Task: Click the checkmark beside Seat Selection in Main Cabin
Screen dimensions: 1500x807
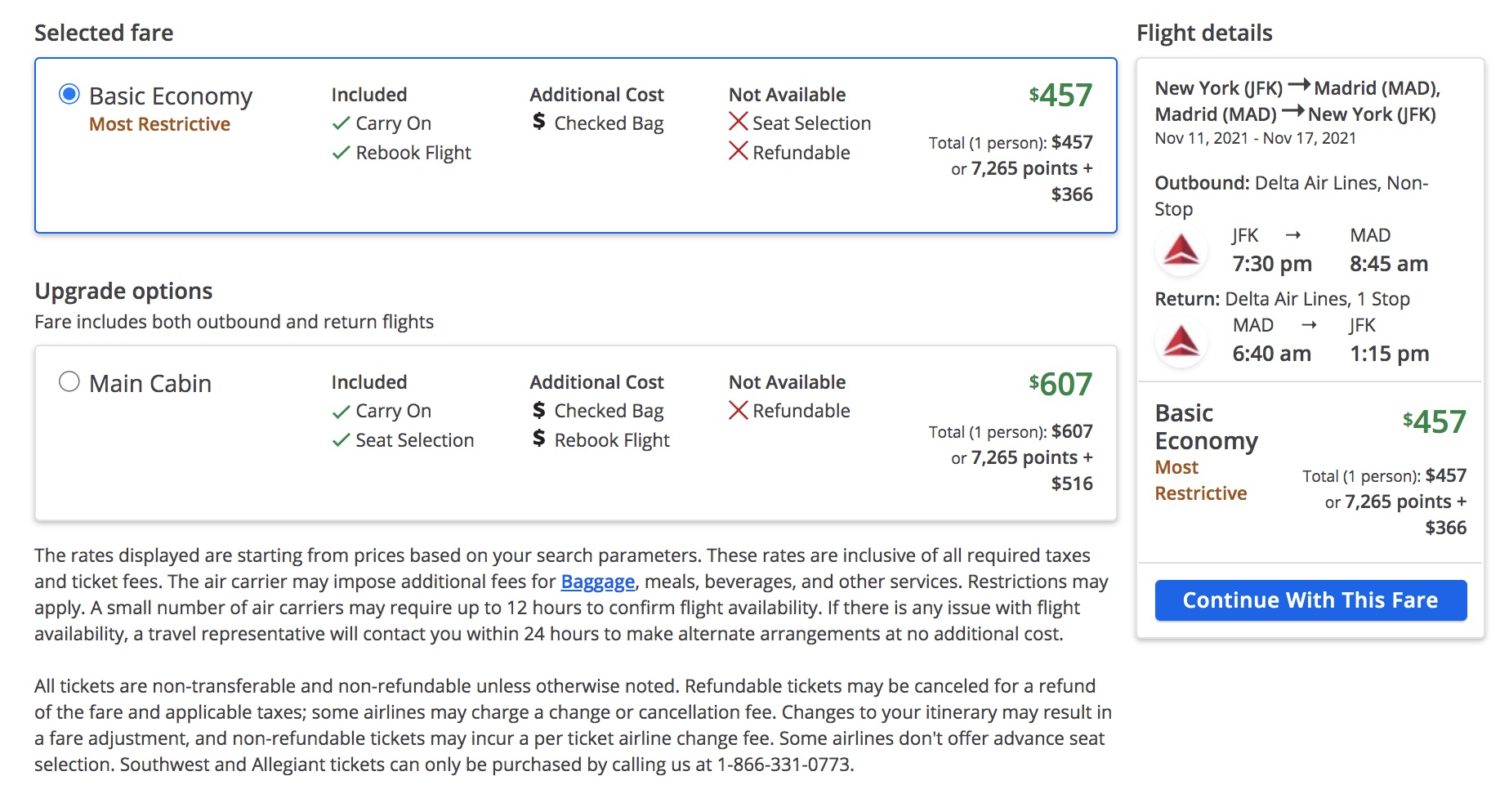Action: click(x=340, y=440)
